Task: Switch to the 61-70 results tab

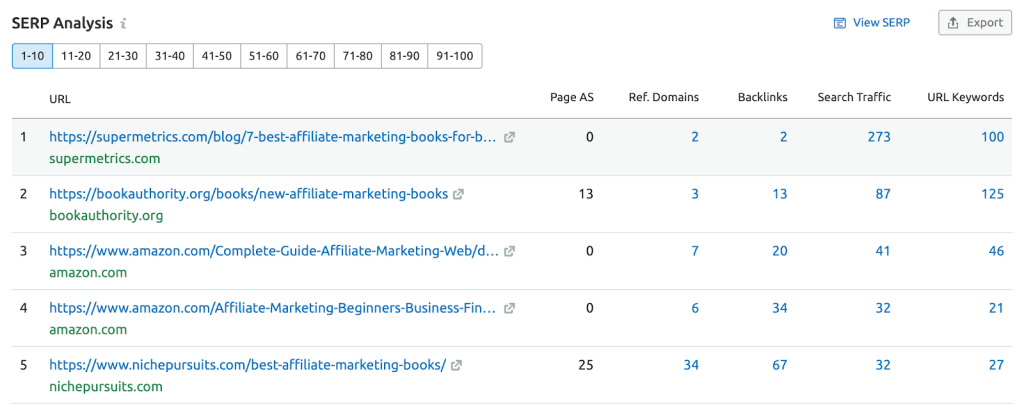Action: (311, 56)
